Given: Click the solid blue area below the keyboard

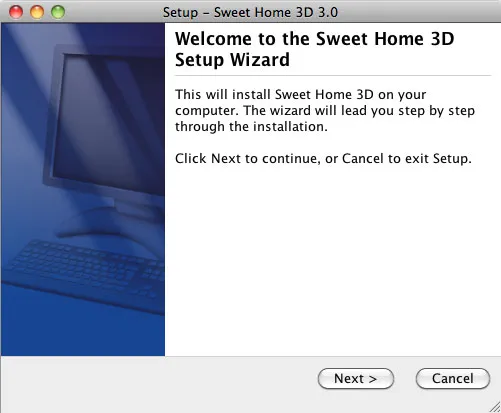Looking at the screenshot, I should 83,337.
